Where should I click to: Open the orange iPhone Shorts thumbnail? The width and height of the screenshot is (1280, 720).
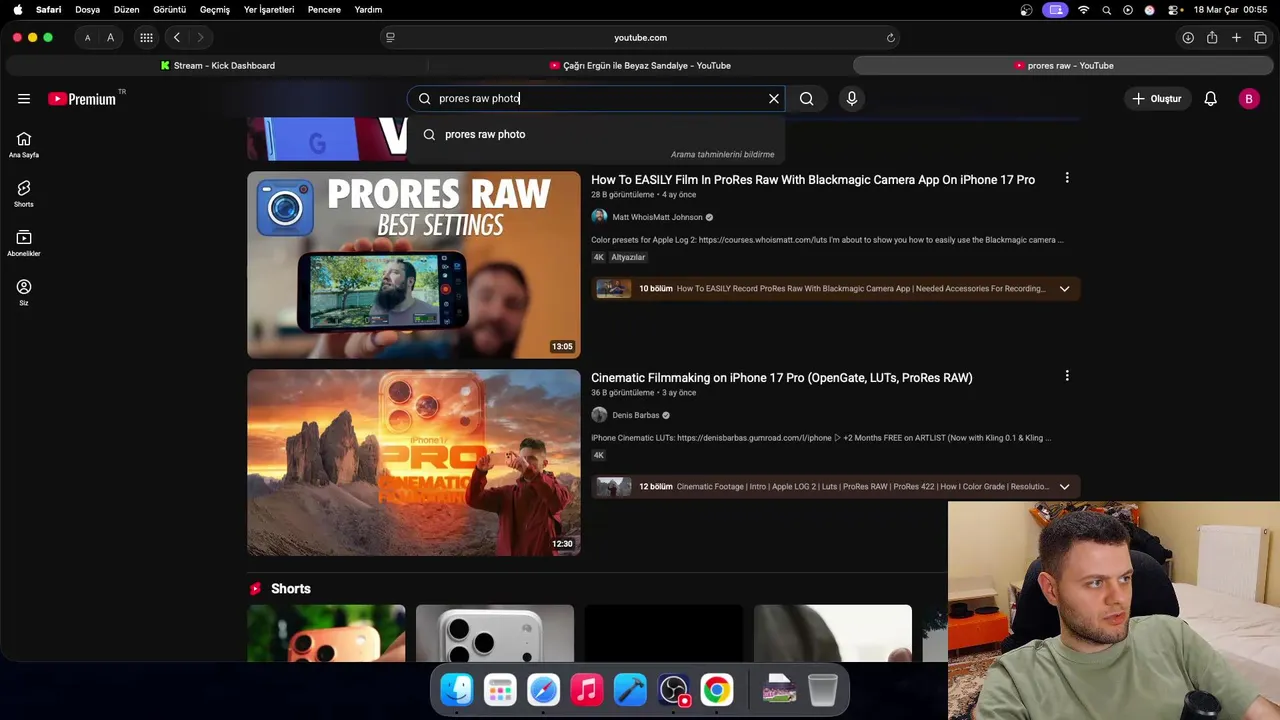[326, 633]
